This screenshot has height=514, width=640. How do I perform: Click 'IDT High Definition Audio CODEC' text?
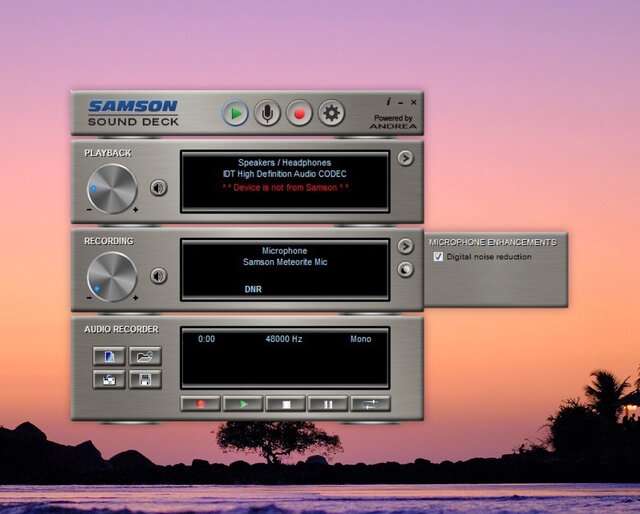284,174
